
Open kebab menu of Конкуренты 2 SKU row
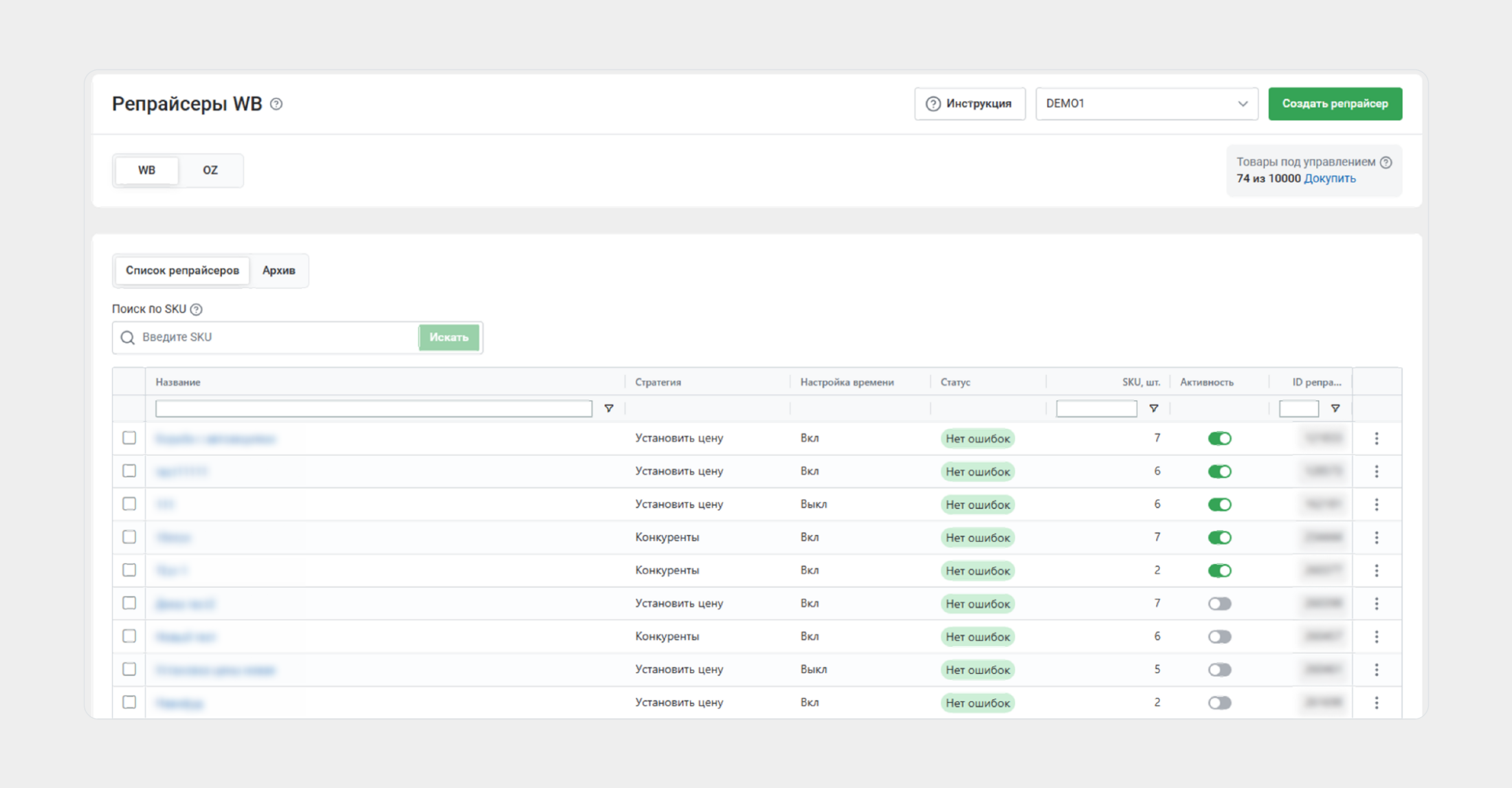tap(1377, 571)
